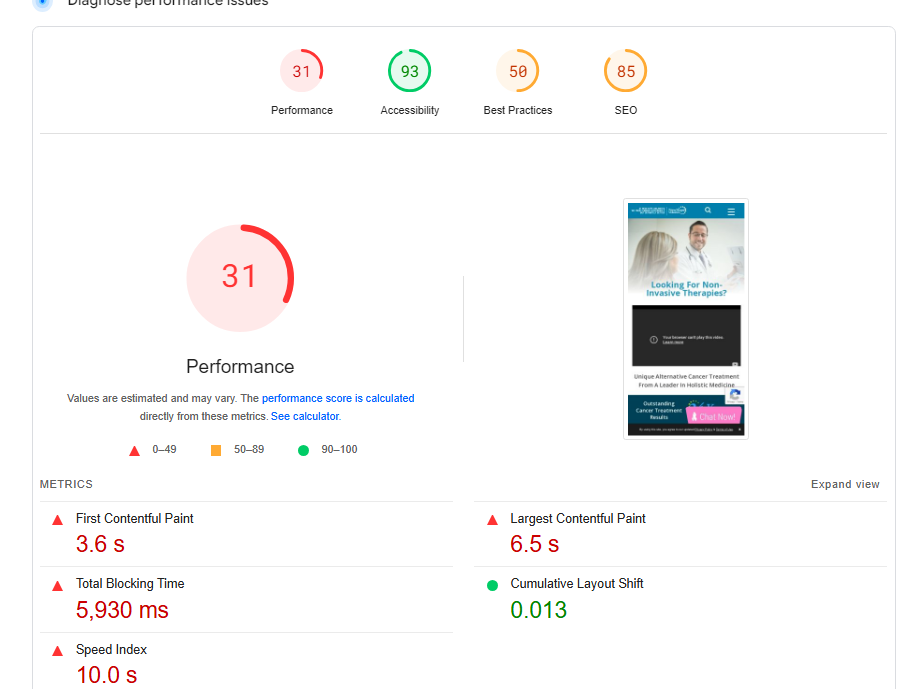Click red triangle beside Speed Index
Image resolution: width=912 pixels, height=689 pixels.
(58, 651)
